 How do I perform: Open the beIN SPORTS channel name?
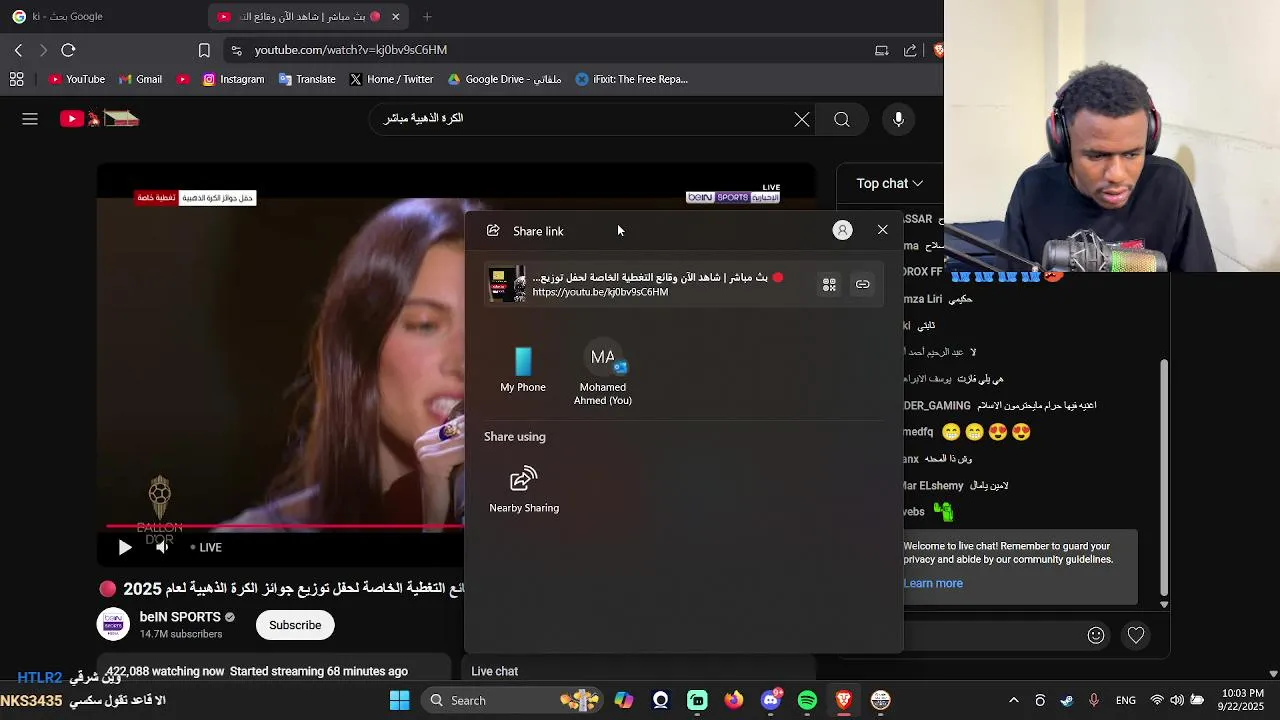point(180,617)
